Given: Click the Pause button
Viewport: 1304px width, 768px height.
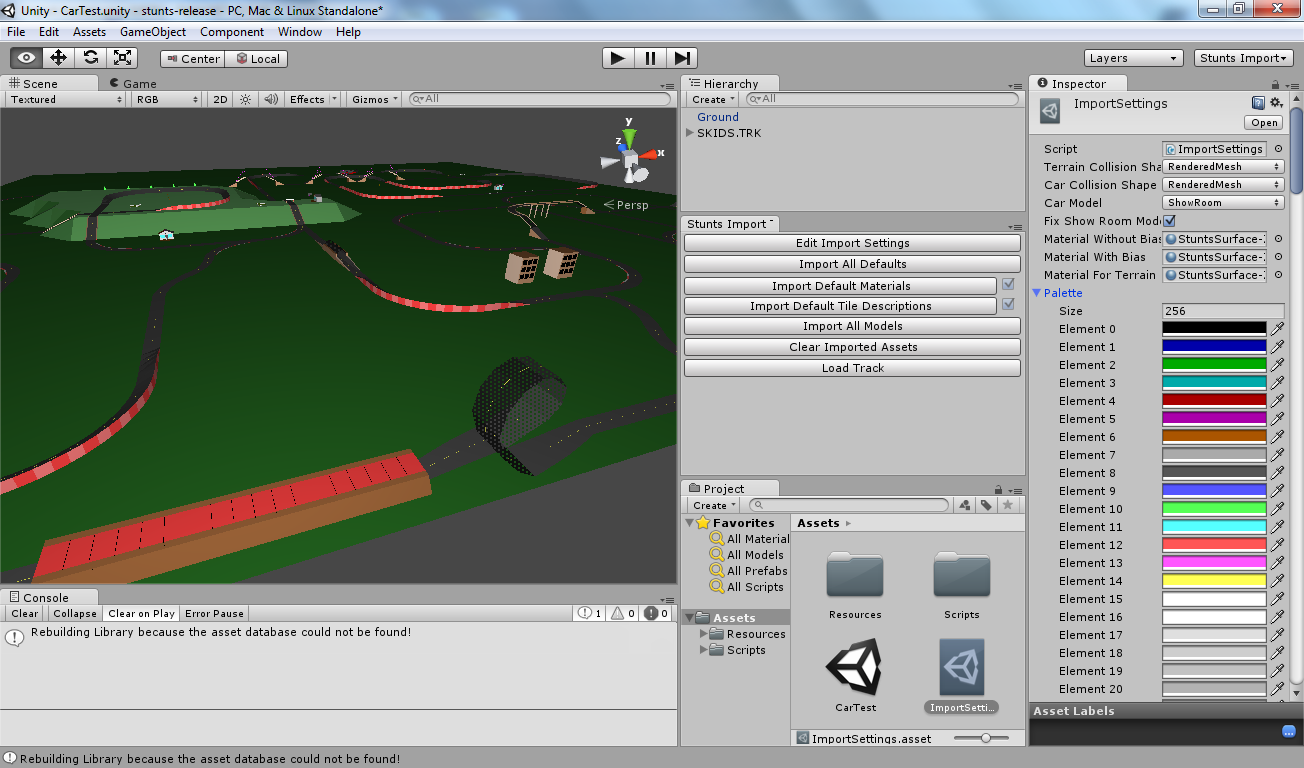Looking at the screenshot, I should tap(650, 58).
